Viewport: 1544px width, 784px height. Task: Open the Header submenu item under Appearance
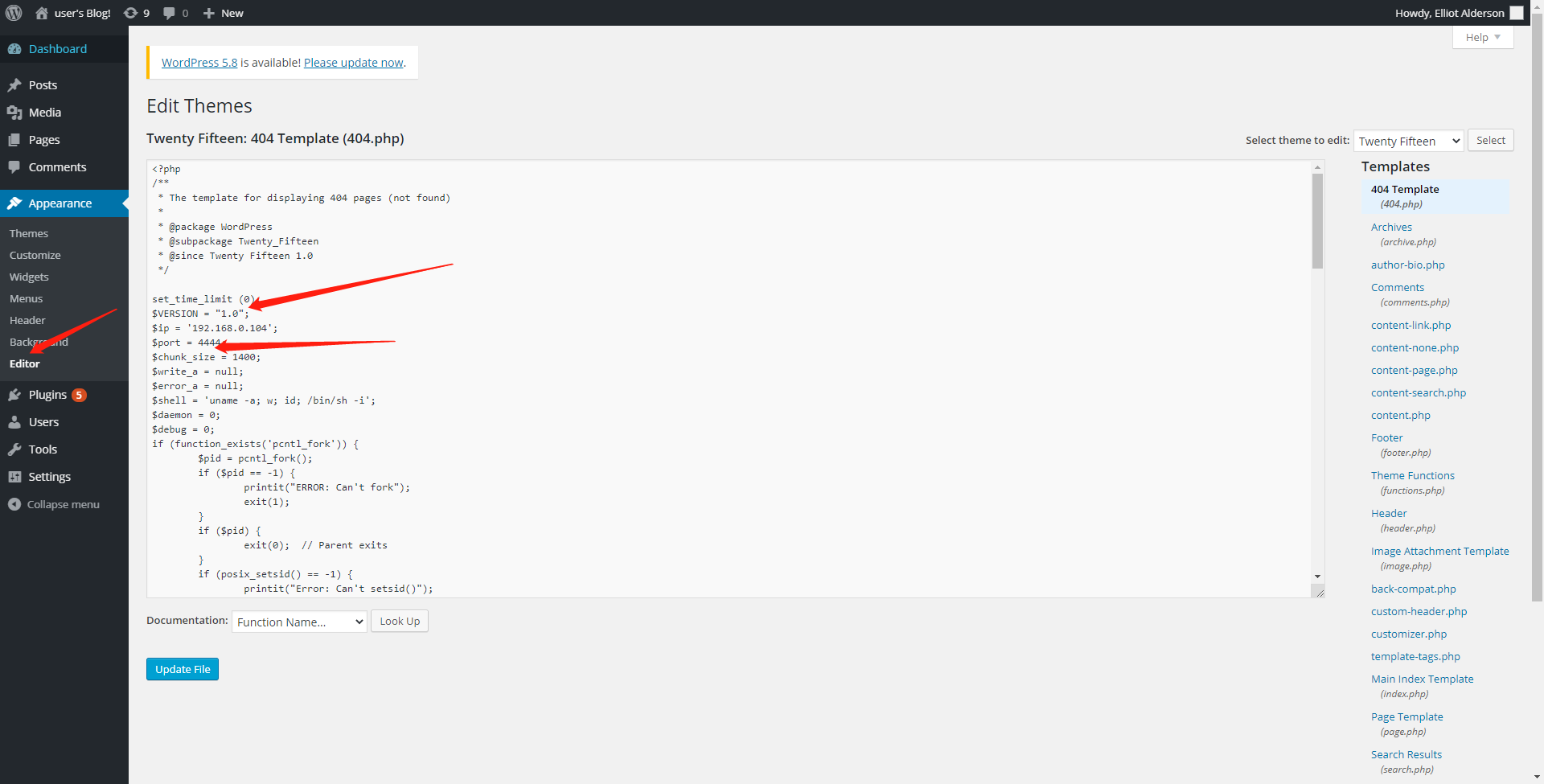coord(27,320)
